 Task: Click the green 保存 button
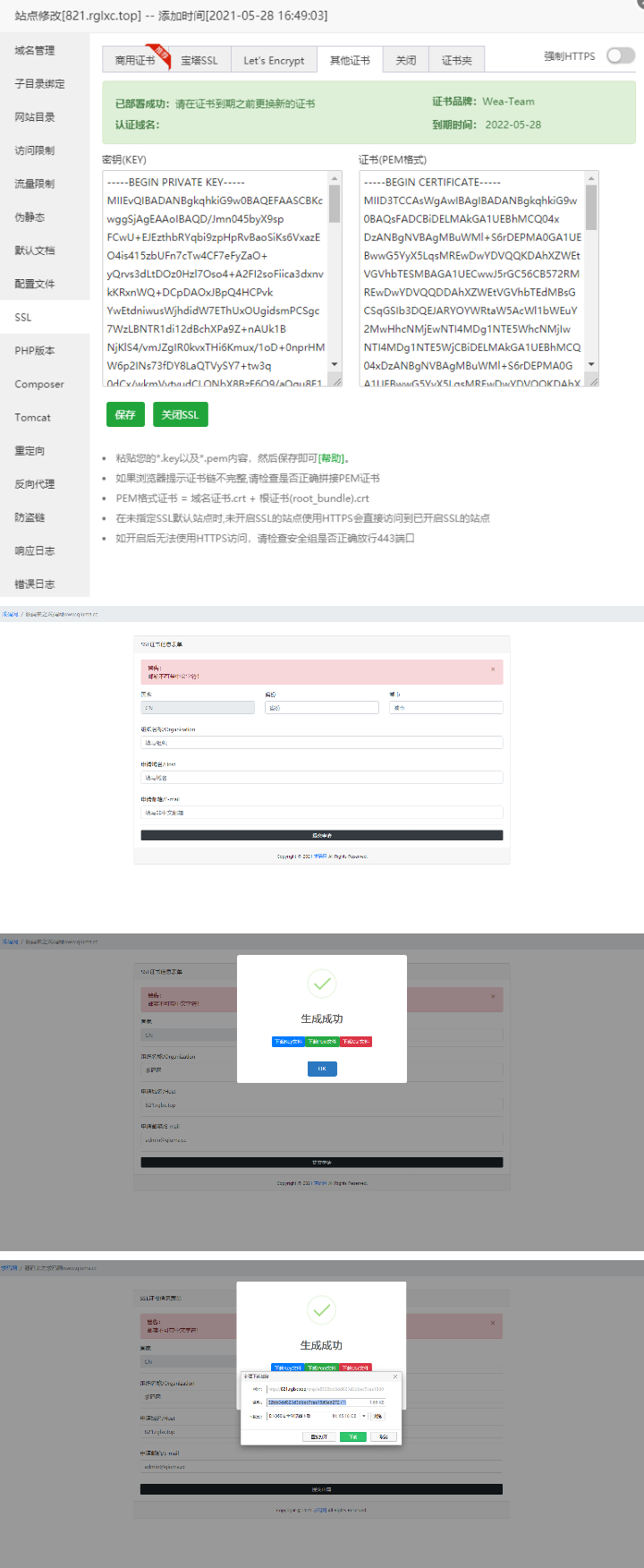point(125,414)
